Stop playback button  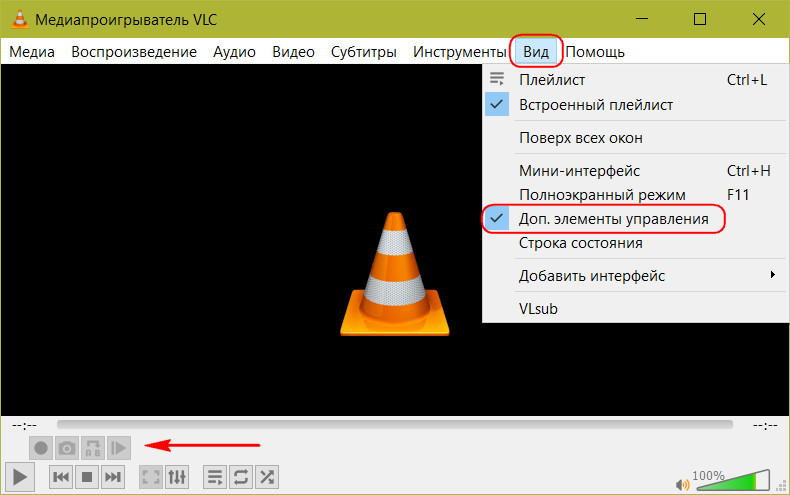coord(87,476)
